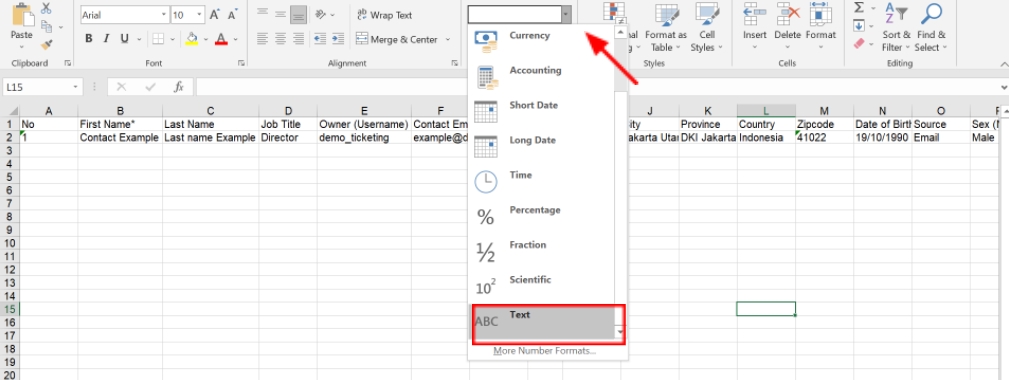Collapse the ribbon chevron
This screenshot has width=1009, height=380.
(1003, 64)
